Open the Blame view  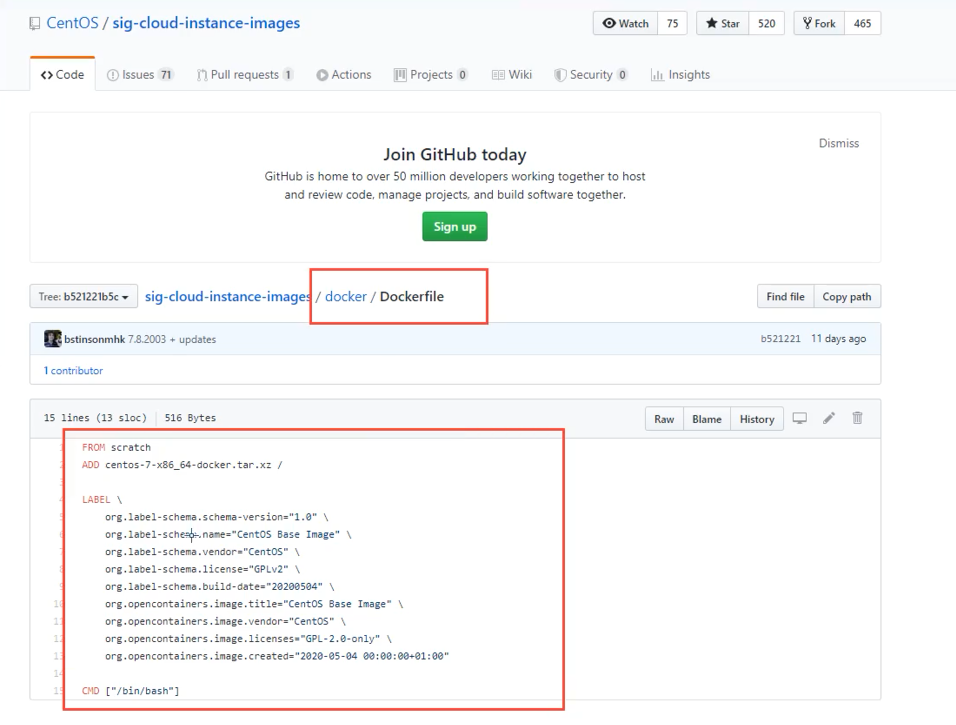tap(707, 419)
